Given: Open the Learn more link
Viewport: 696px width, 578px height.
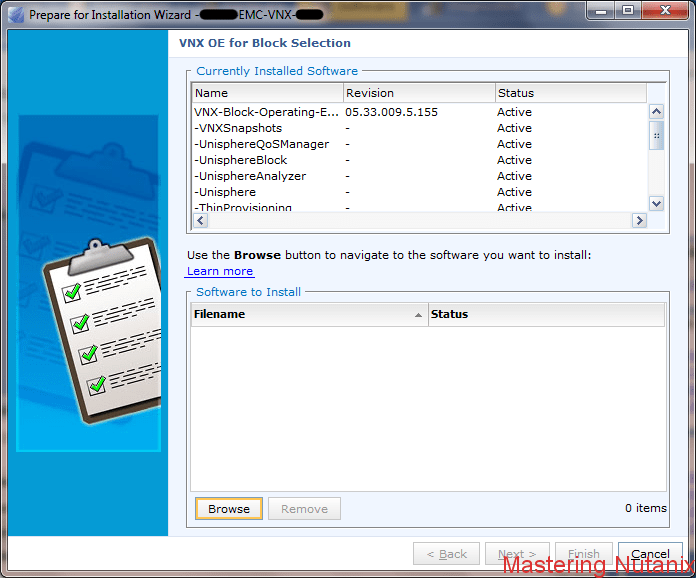Looking at the screenshot, I should pyautogui.click(x=220, y=271).
